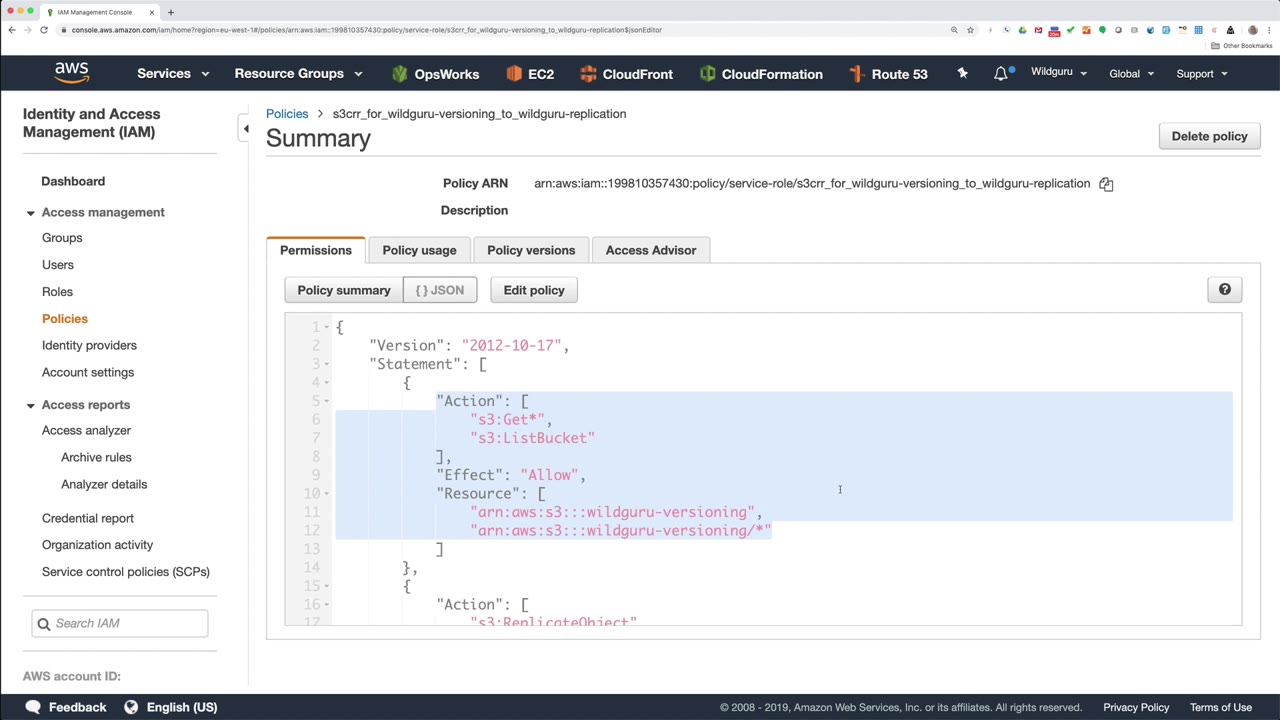1280x720 pixels.
Task: Open the pin shortcuts star icon
Action: tap(962, 73)
